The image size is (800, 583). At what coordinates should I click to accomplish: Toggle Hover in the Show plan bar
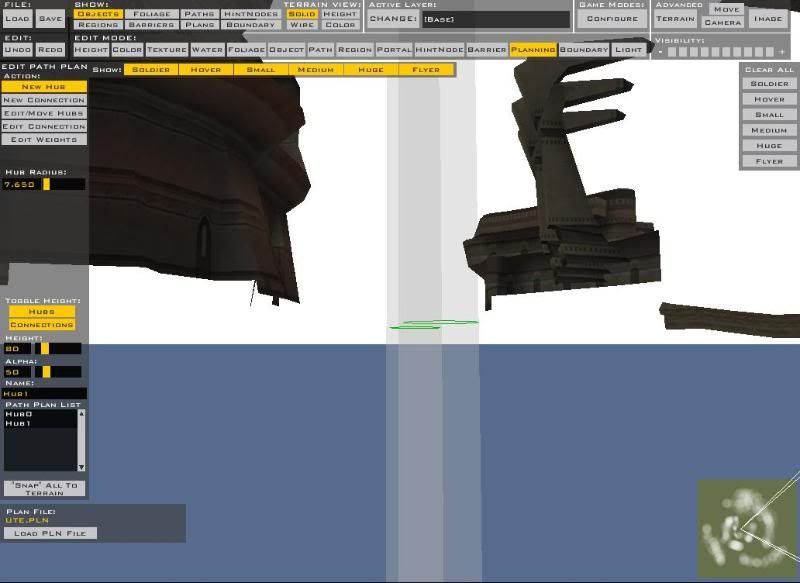(206, 69)
